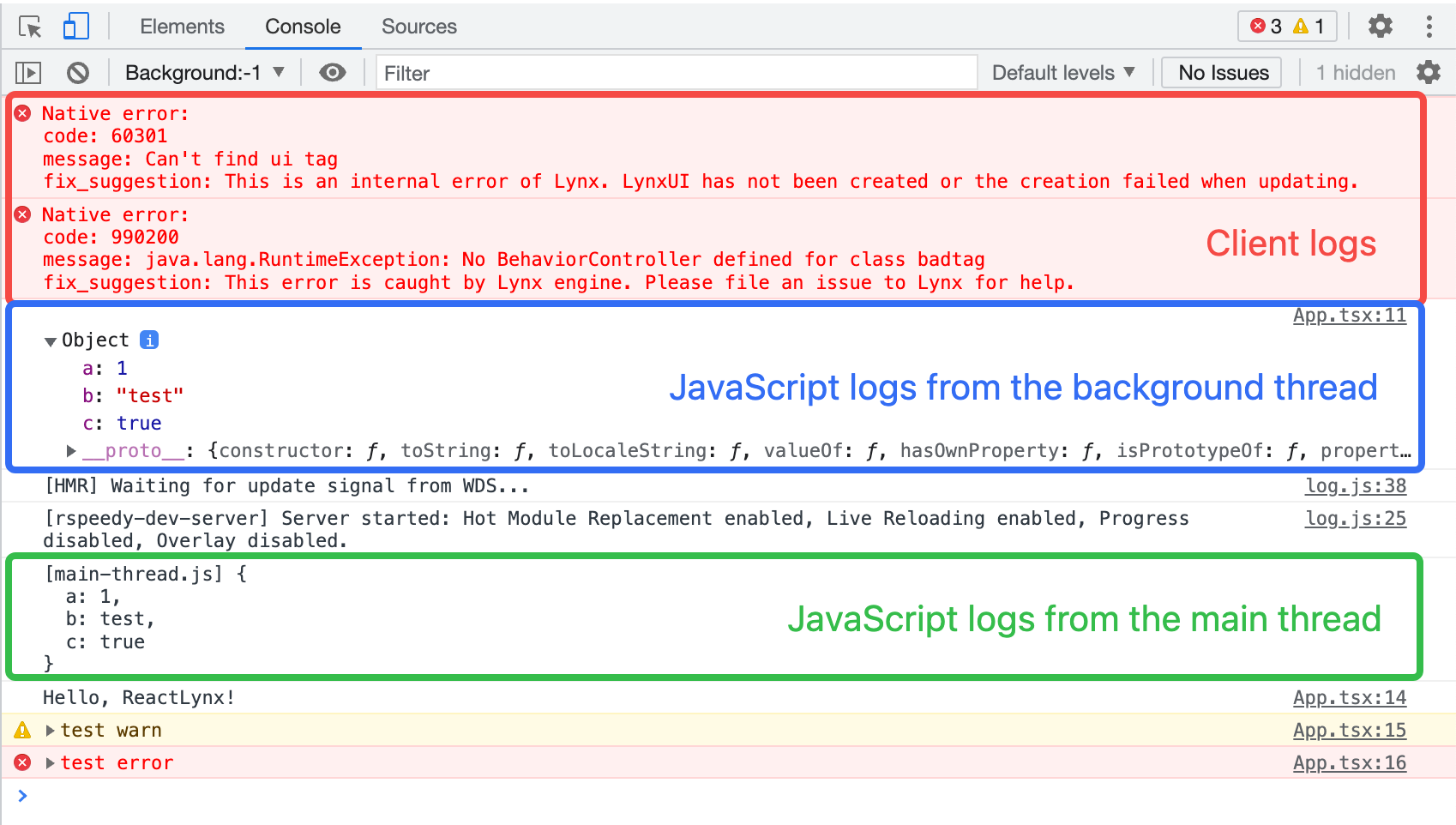
Task: Show the console sidebar
Action: point(29,73)
